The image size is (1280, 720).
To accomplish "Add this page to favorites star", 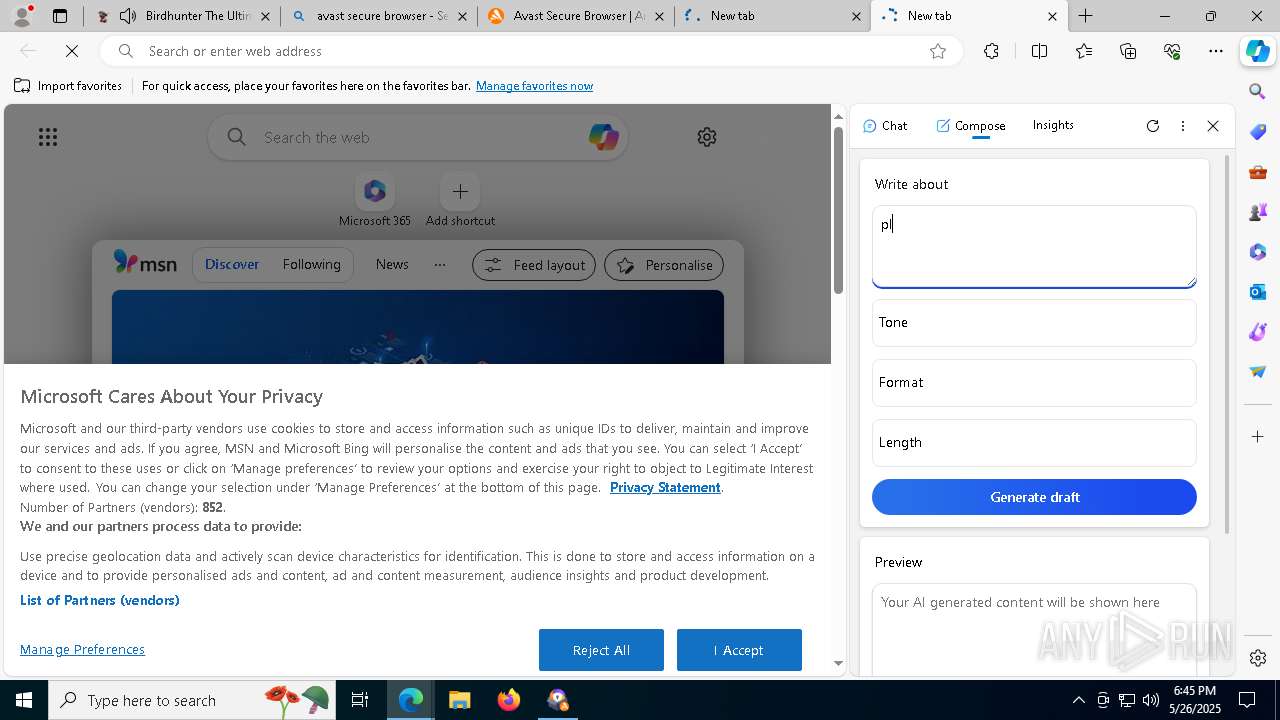I will click(938, 51).
